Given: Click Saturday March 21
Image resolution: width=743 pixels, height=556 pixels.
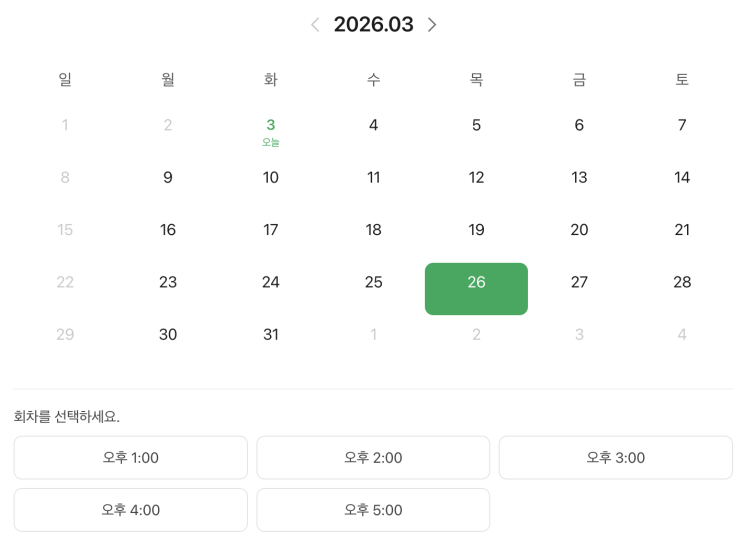Looking at the screenshot, I should [682, 230].
